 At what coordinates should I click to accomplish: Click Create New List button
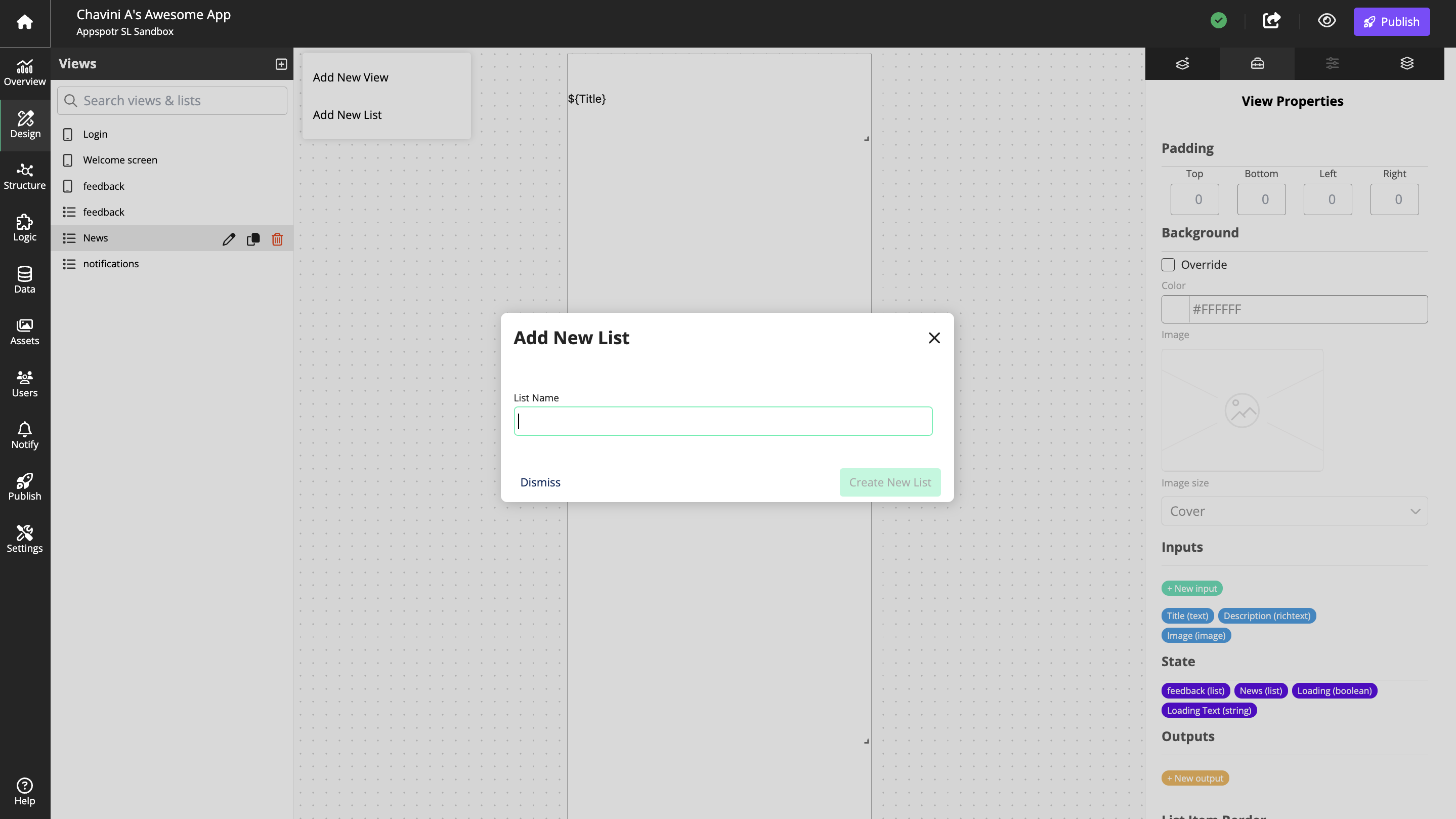890,482
